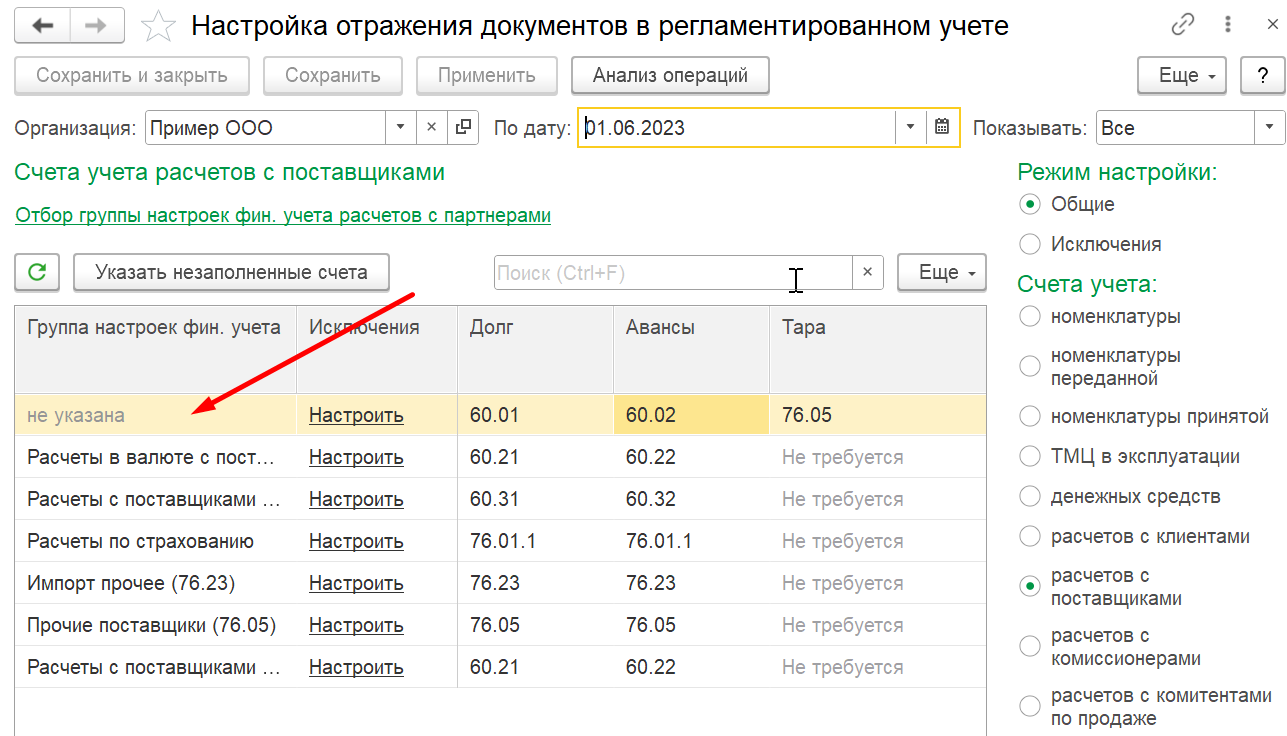This screenshot has height=736, width=1287.
Task: Open Анализ операций
Action: pyautogui.click(x=670, y=75)
